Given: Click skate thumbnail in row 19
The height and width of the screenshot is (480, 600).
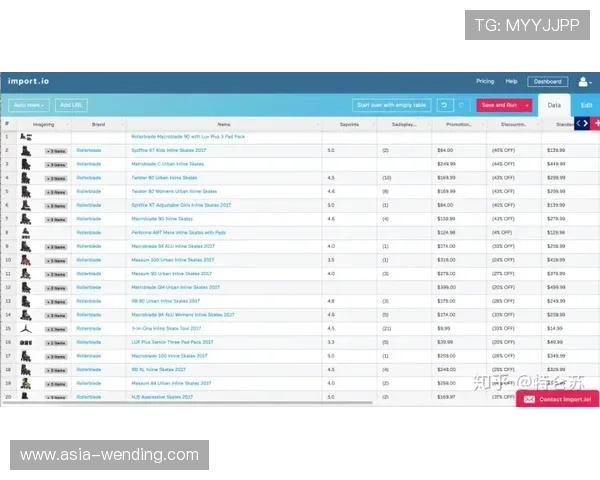Looking at the screenshot, I should (x=26, y=384).
